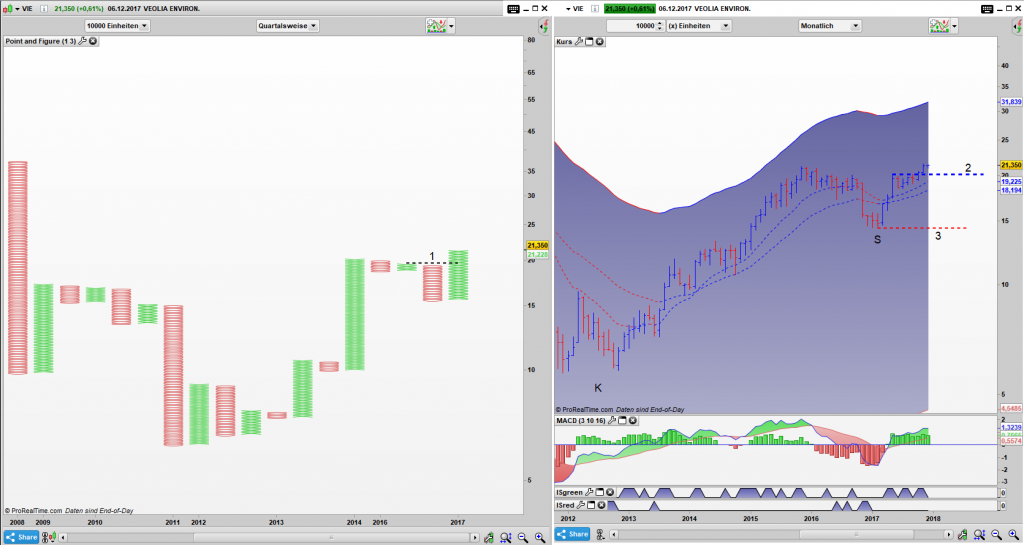
Task: Remove the MACD indicator
Action: [632, 420]
